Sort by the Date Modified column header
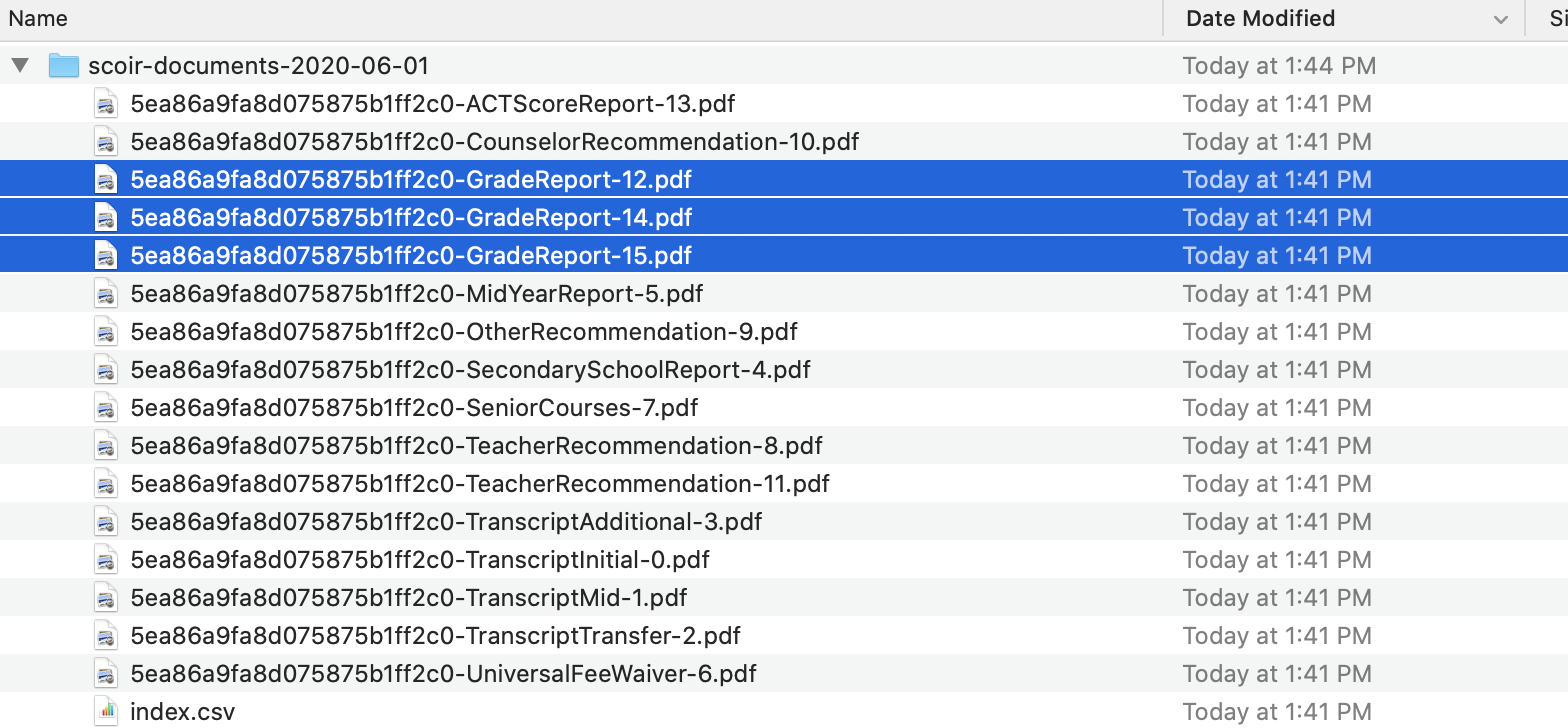The image size is (1568, 728). pos(1260,18)
